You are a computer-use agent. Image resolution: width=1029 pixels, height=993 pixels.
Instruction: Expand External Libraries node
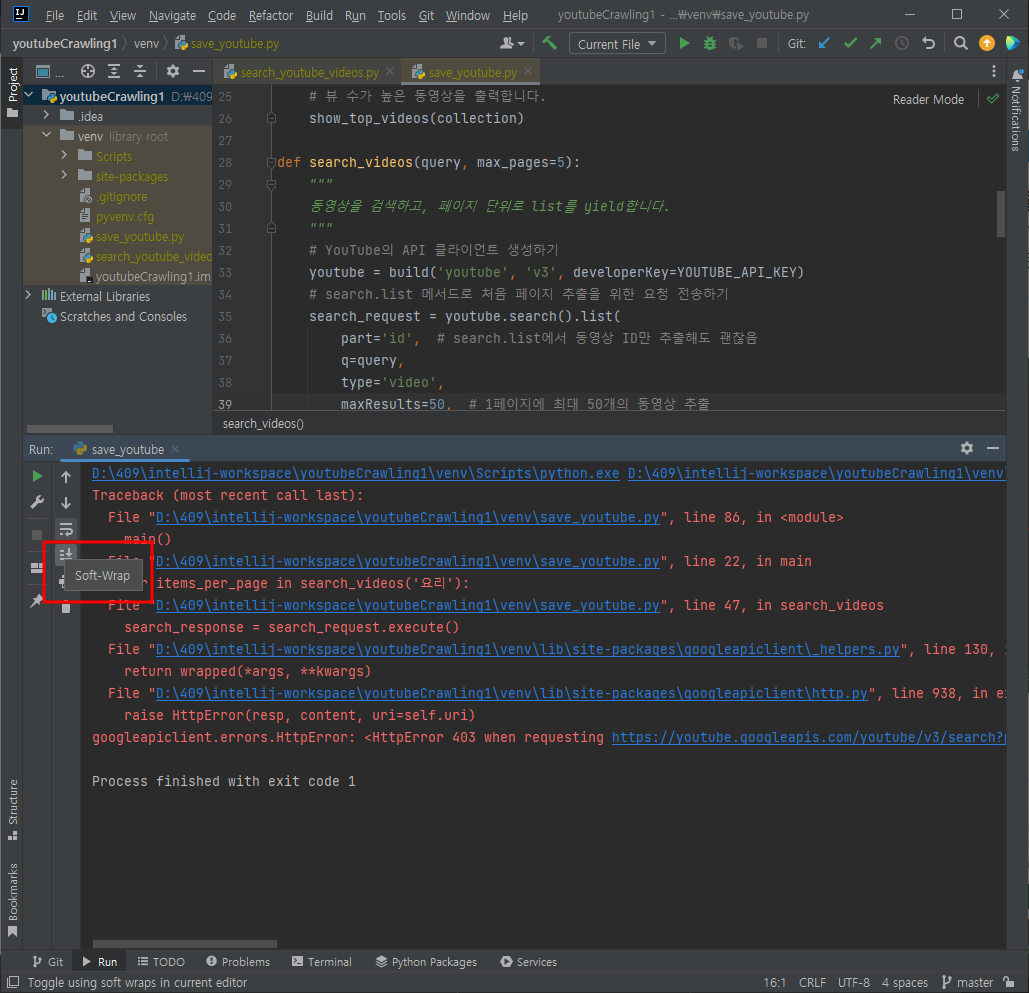click(28, 295)
